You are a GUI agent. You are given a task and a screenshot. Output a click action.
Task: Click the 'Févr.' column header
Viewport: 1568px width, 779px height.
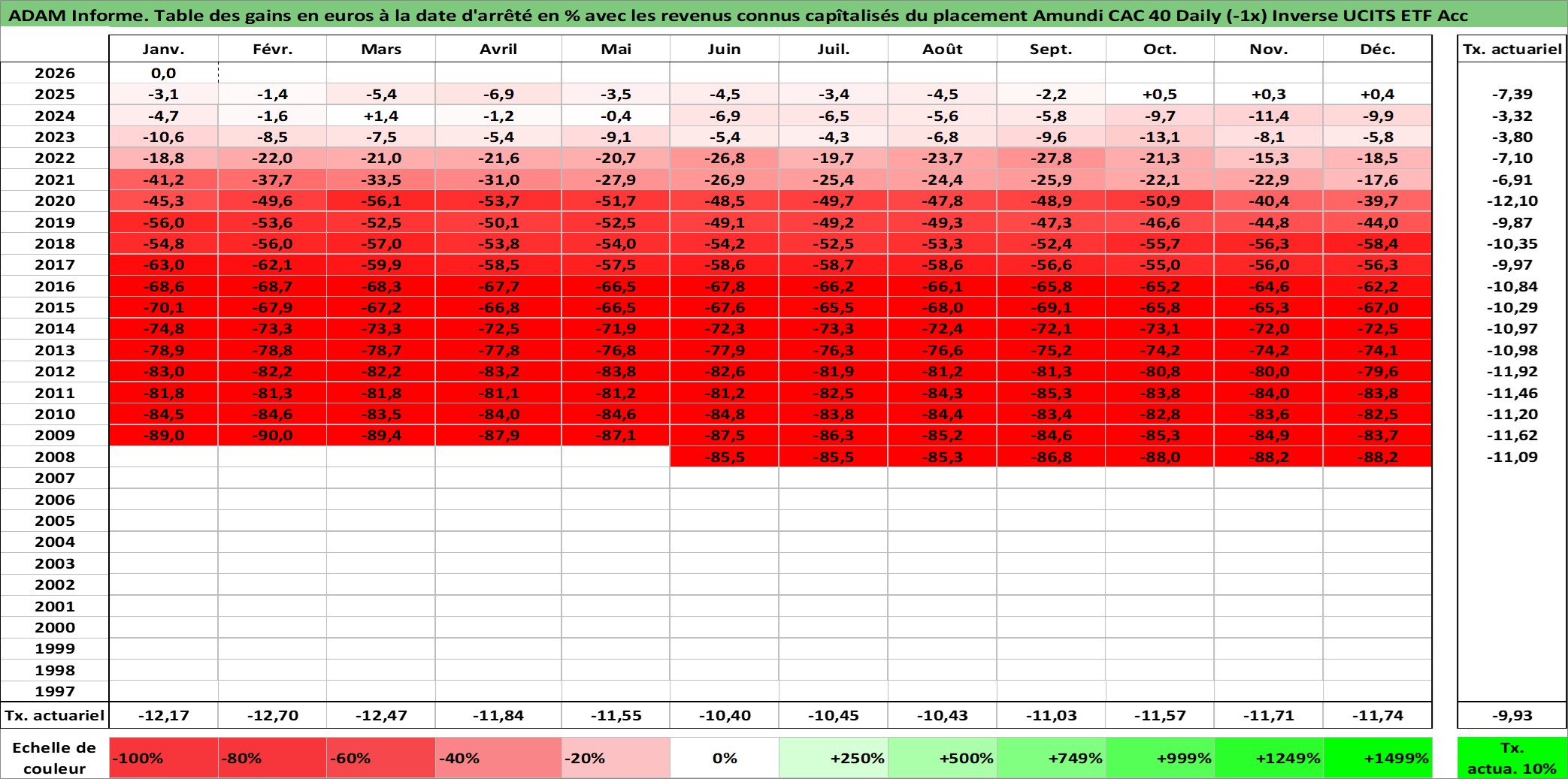pyautogui.click(x=273, y=49)
